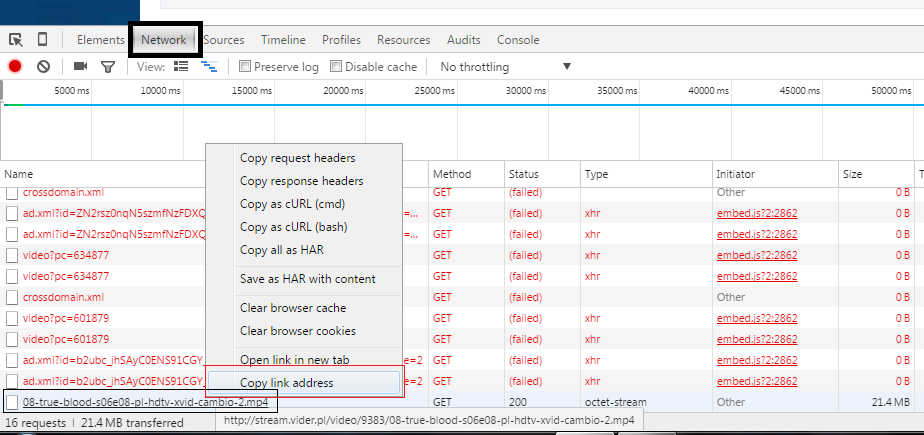Click the 200 status cell of mp4 row
This screenshot has width=924, height=435.
516,403
